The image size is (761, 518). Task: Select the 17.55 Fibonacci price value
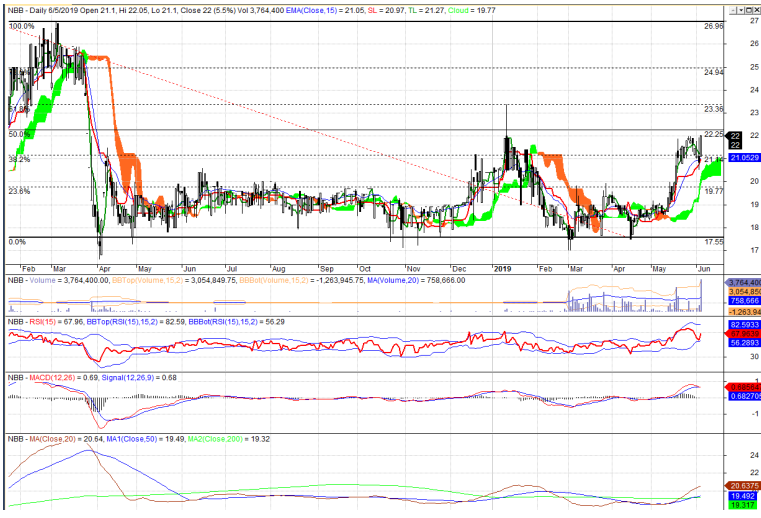713,242
